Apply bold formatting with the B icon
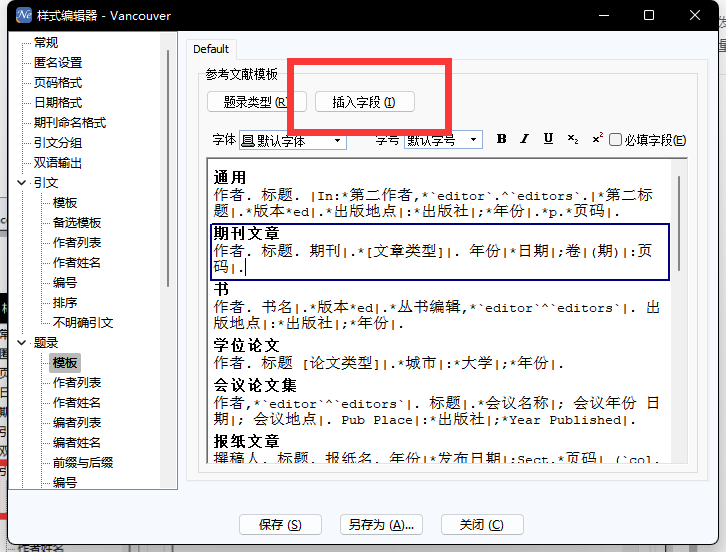Screen dimensions: 726x552 point(501,139)
